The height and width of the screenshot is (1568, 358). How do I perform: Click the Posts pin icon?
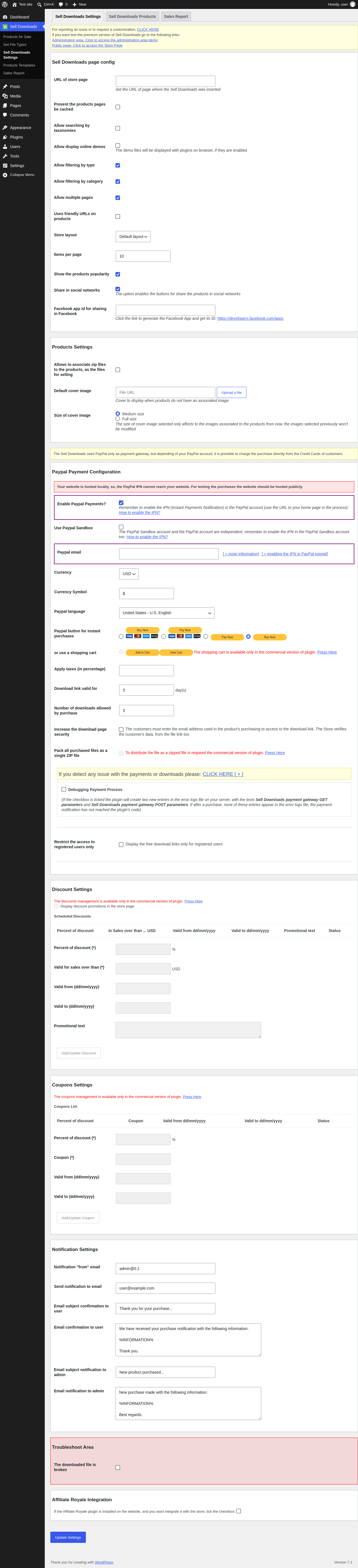[5, 86]
